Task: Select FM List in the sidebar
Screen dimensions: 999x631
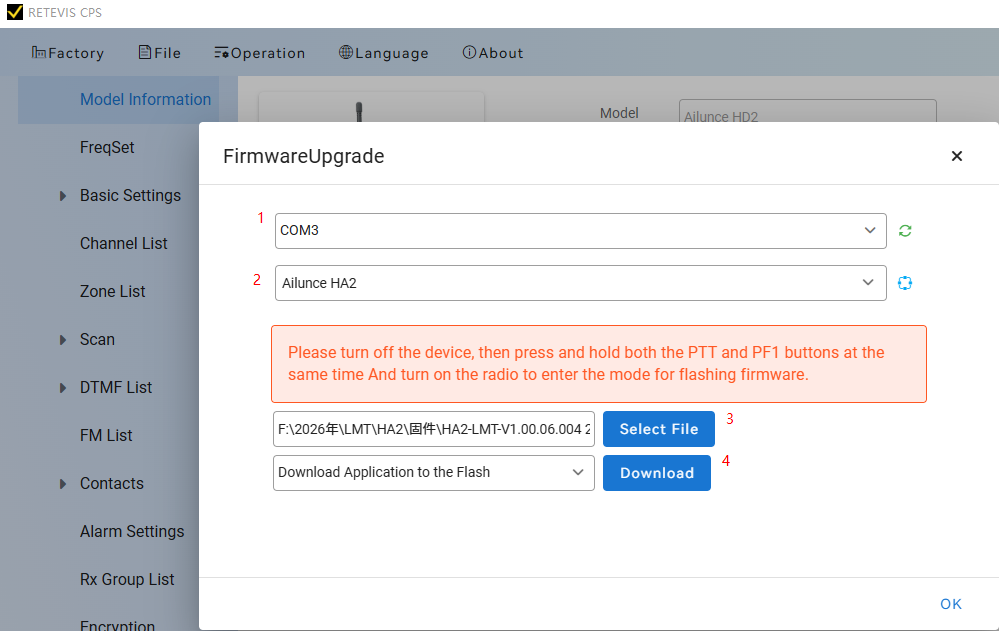Action: coord(106,435)
